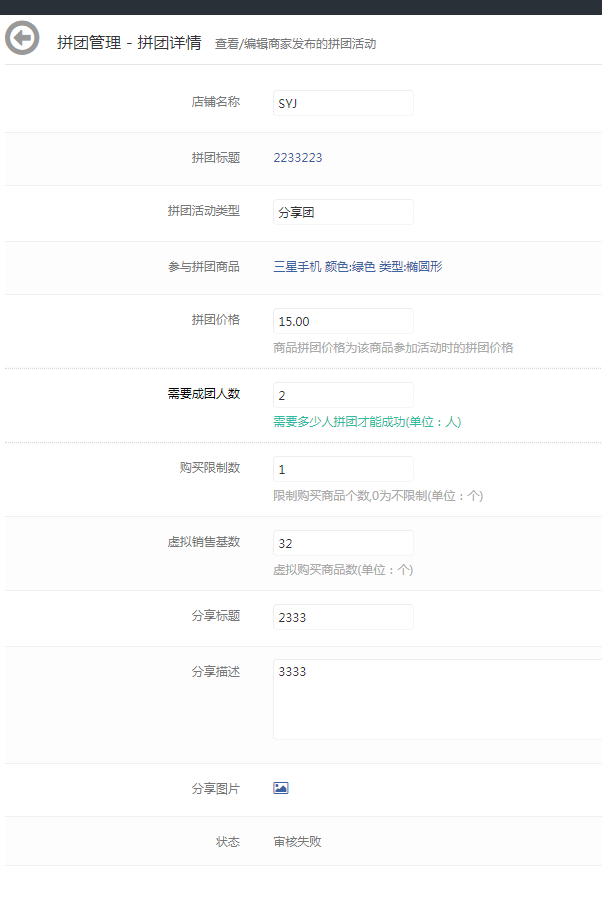Click the group title value 2233223

tap(298, 157)
